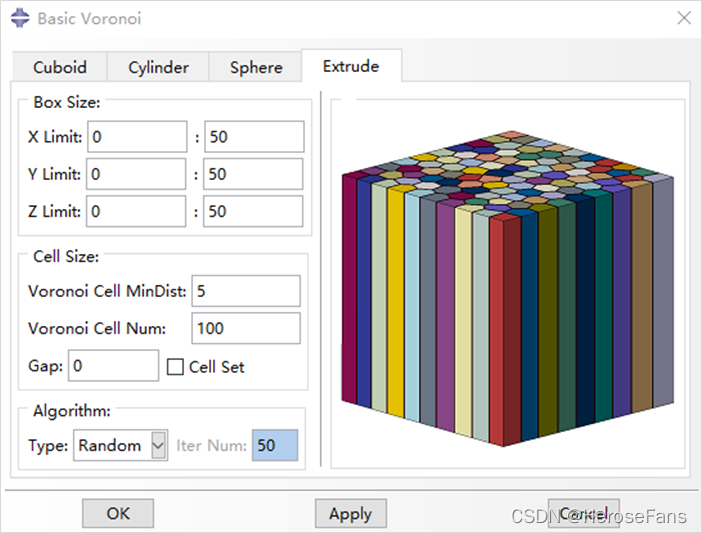This screenshot has height=533, width=702.
Task: Open the Algorithm Type dropdown
Action: 121,445
